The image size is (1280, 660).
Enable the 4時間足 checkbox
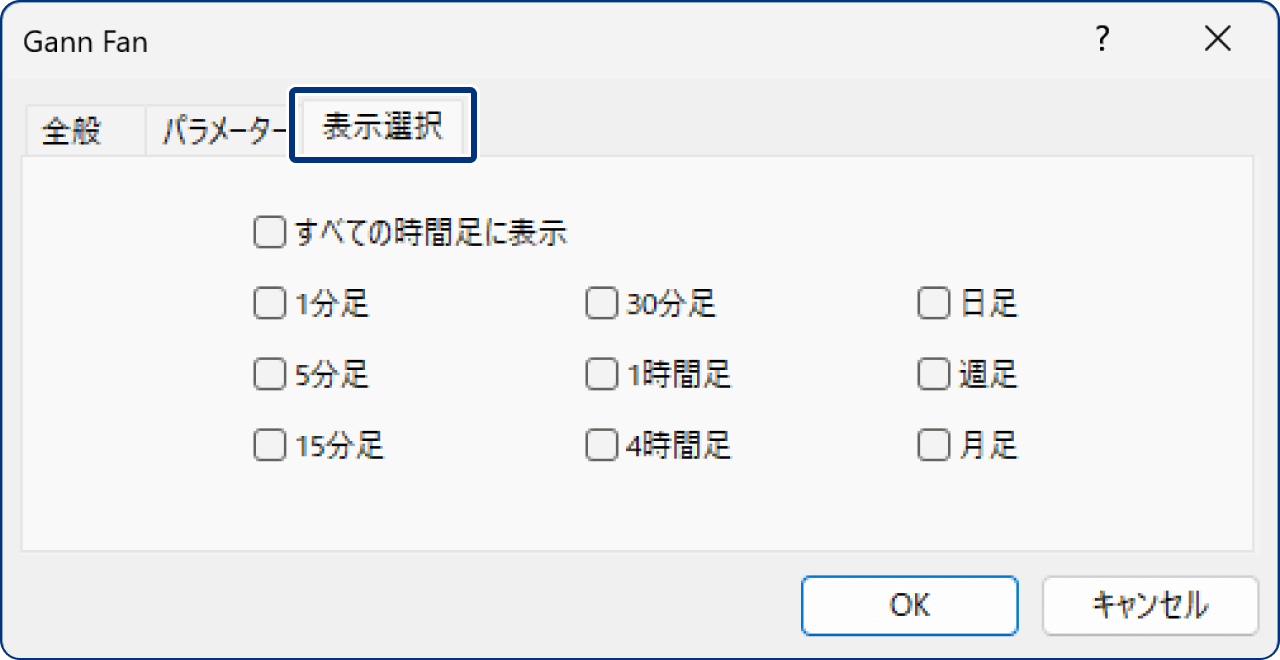tap(601, 444)
